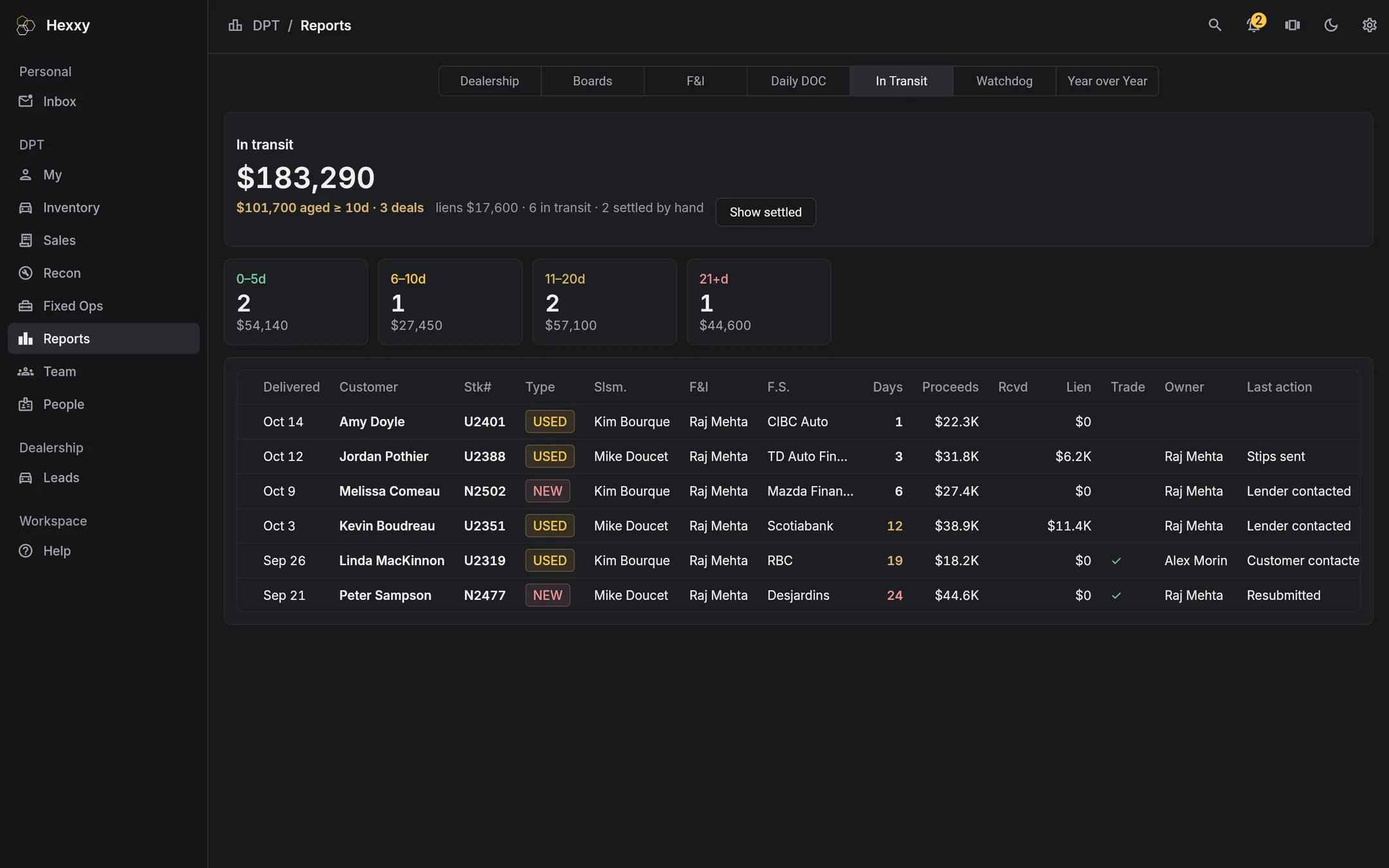Filter by the 11–20d aging card
Viewport: 1389px width, 868px height.
coord(604,302)
